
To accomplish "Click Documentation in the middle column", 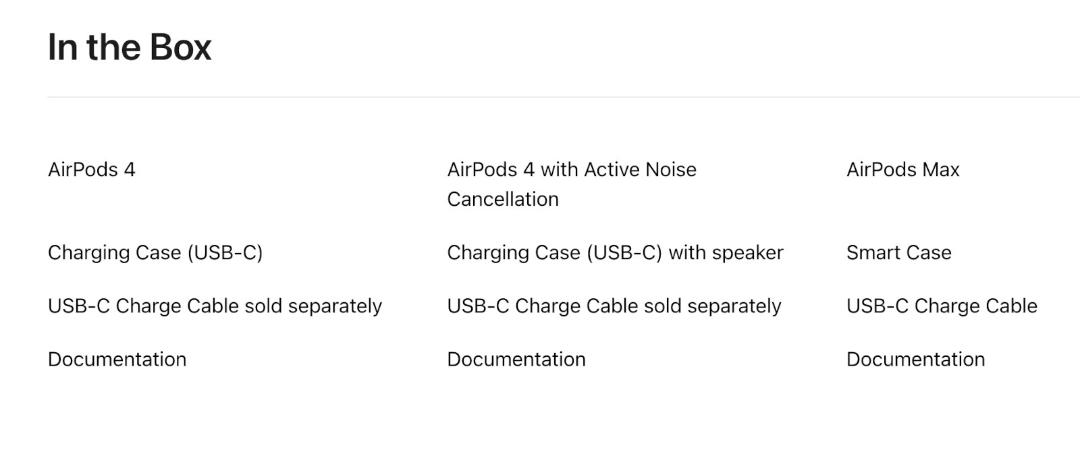I will point(517,360).
